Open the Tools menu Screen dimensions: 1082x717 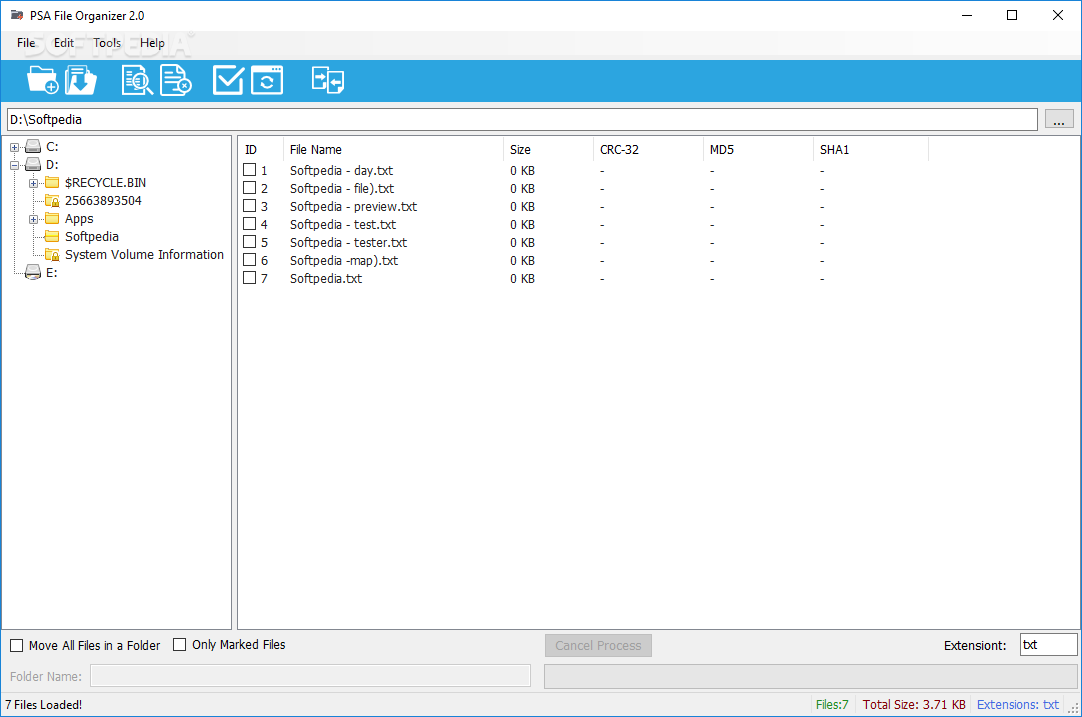[107, 43]
